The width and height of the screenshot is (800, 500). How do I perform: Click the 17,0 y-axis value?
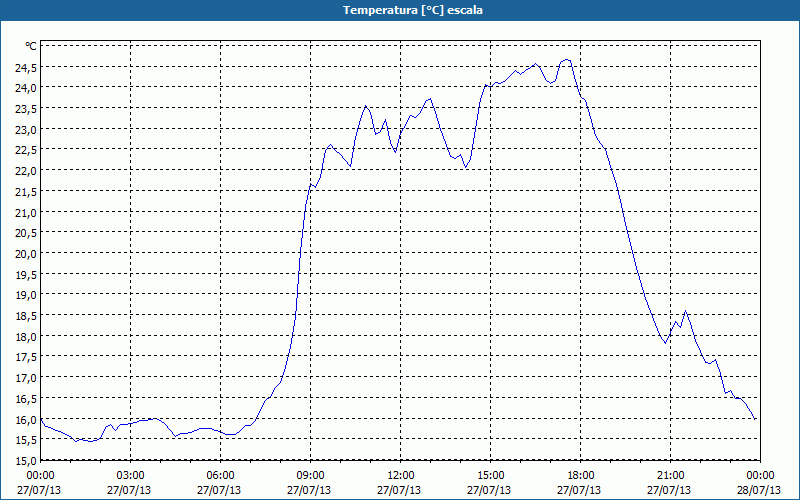26,378
